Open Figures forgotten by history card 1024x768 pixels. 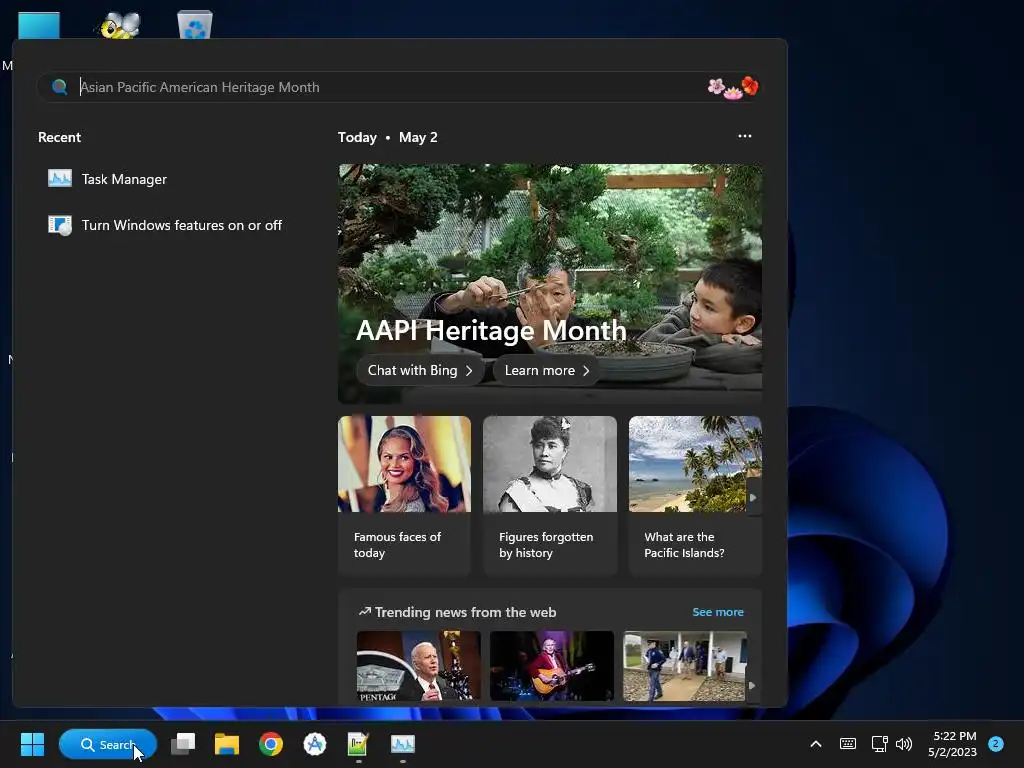550,496
